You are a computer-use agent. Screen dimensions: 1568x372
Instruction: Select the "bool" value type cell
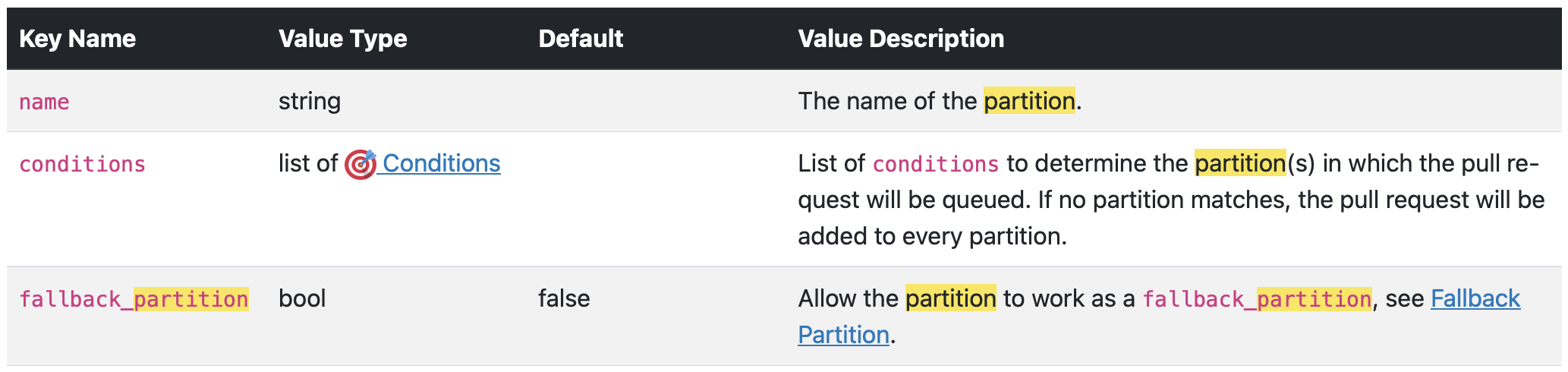(302, 298)
